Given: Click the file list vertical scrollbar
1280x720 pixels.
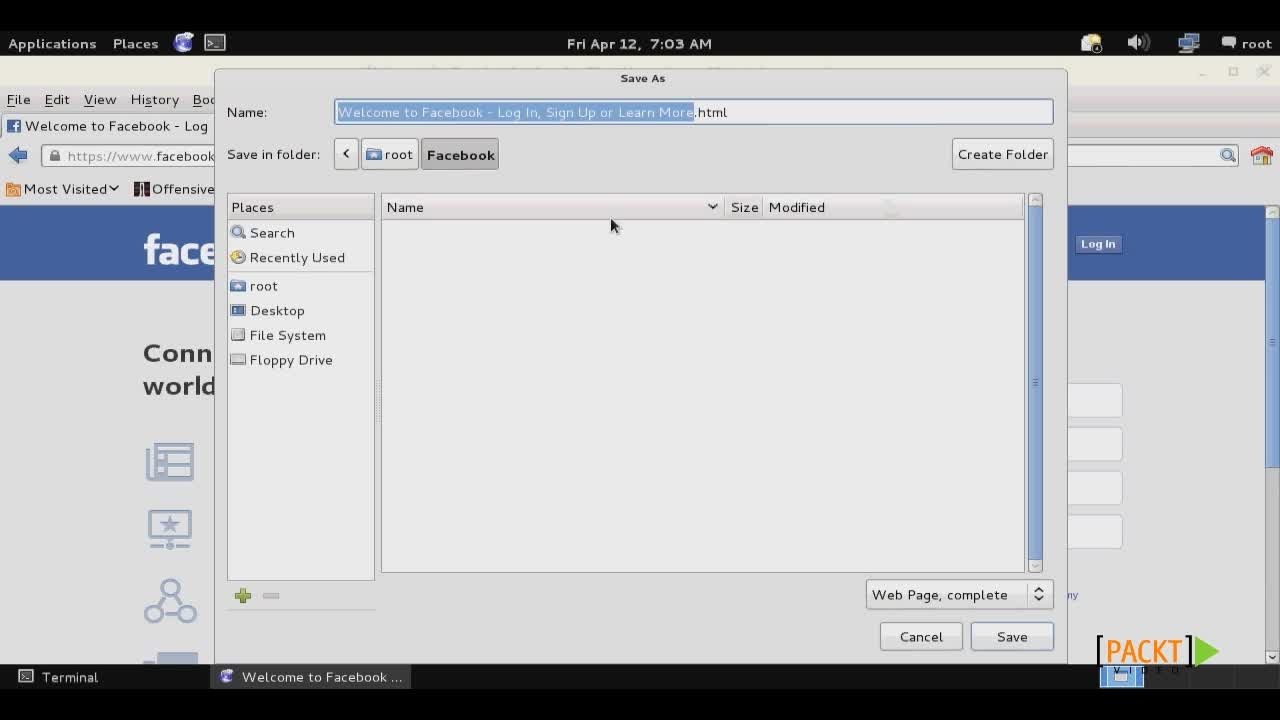Looking at the screenshot, I should (1035, 383).
